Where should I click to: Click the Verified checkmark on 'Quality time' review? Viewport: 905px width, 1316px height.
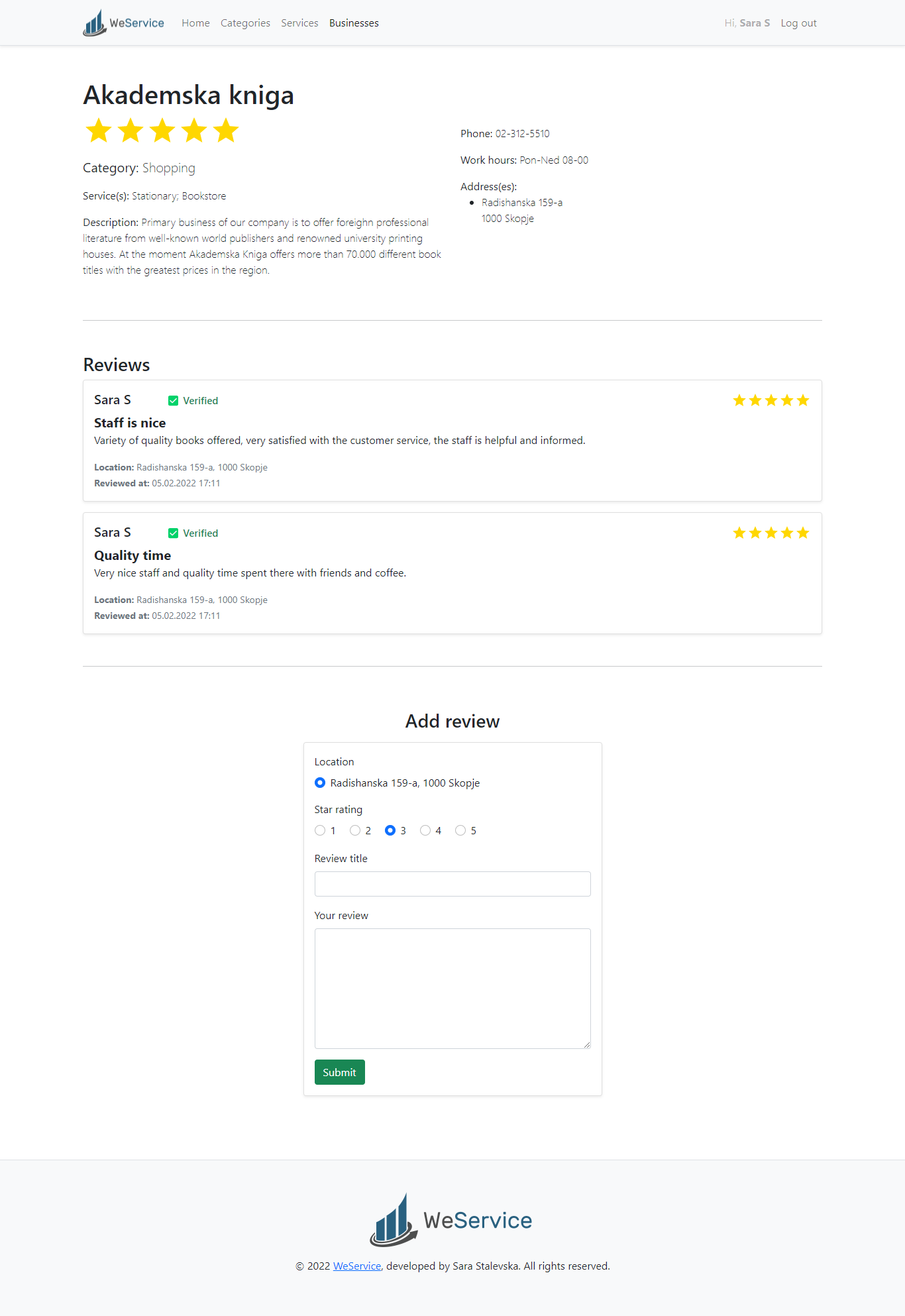(174, 533)
